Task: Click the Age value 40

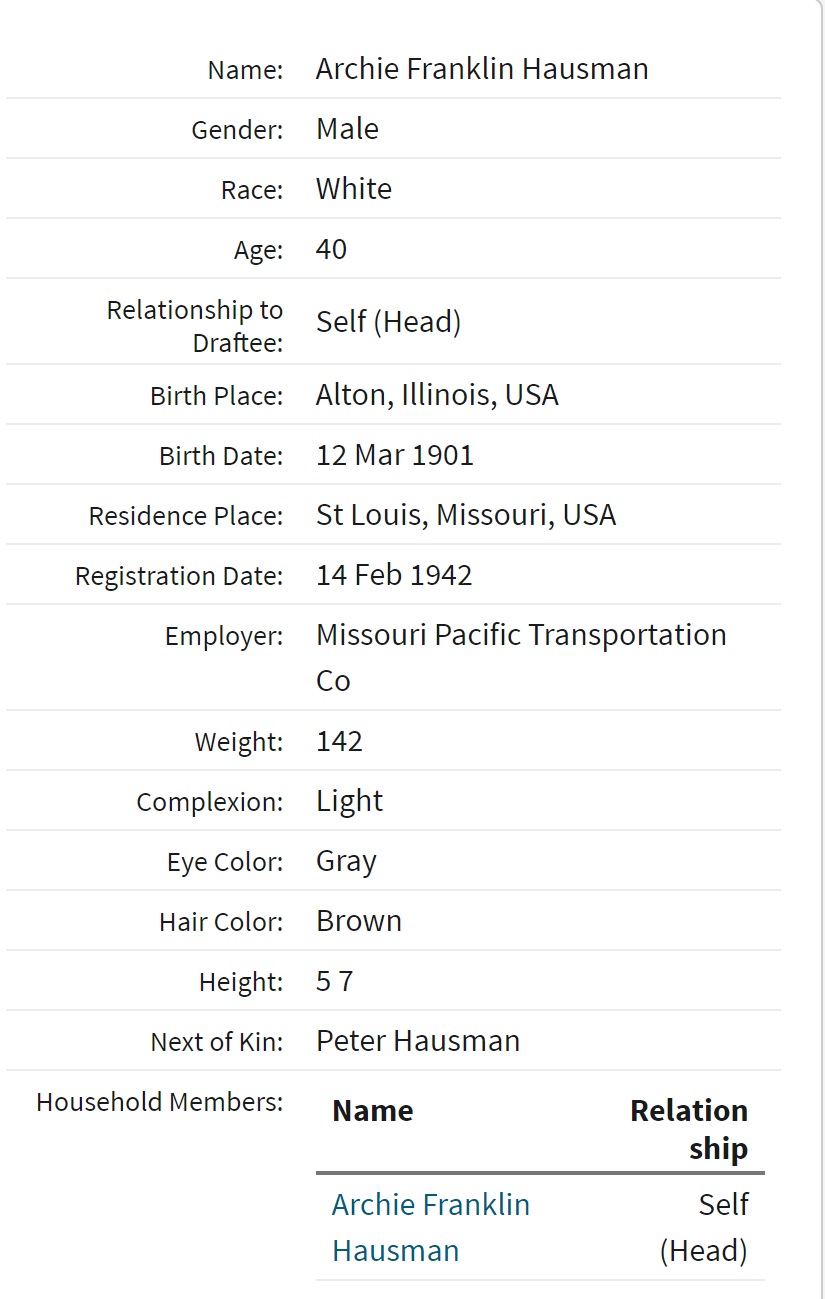Action: coord(331,249)
